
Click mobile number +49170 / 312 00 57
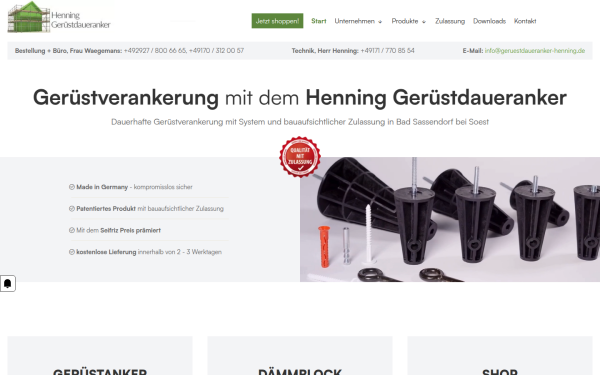pyautogui.click(x=216, y=51)
